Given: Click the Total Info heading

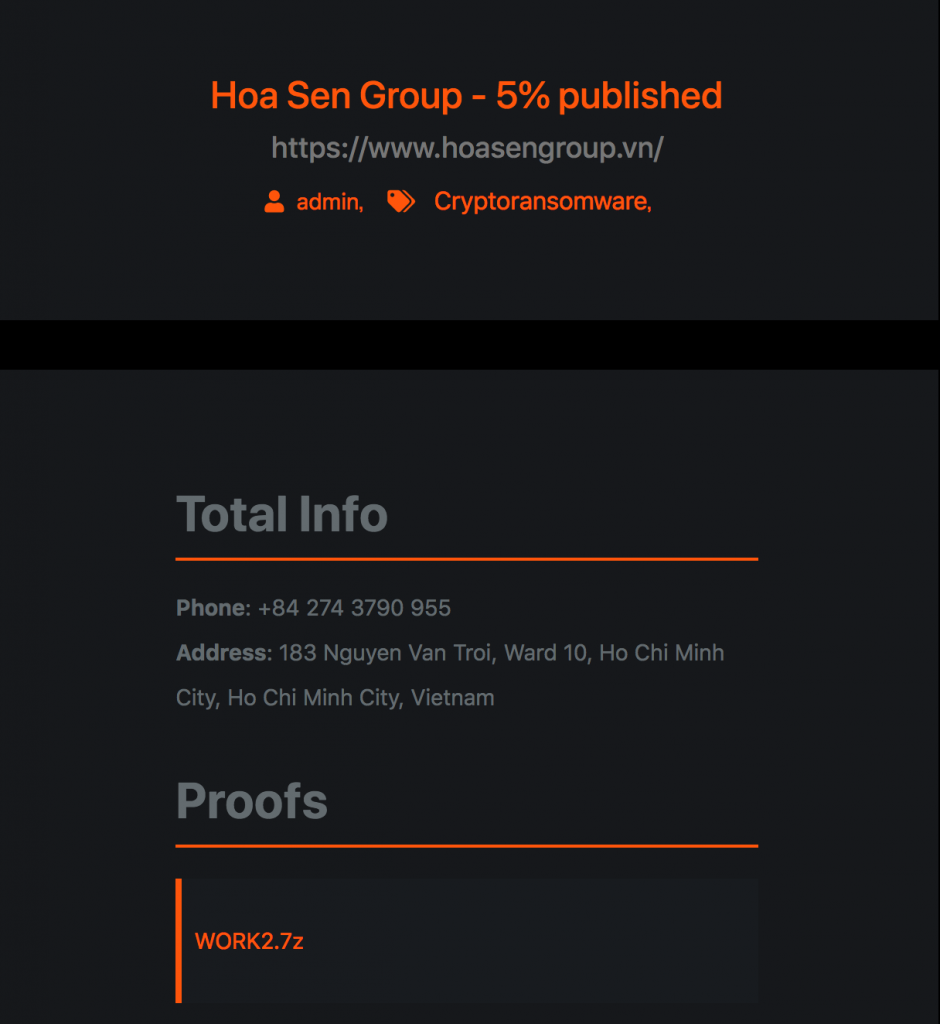Looking at the screenshot, I should tap(282, 514).
